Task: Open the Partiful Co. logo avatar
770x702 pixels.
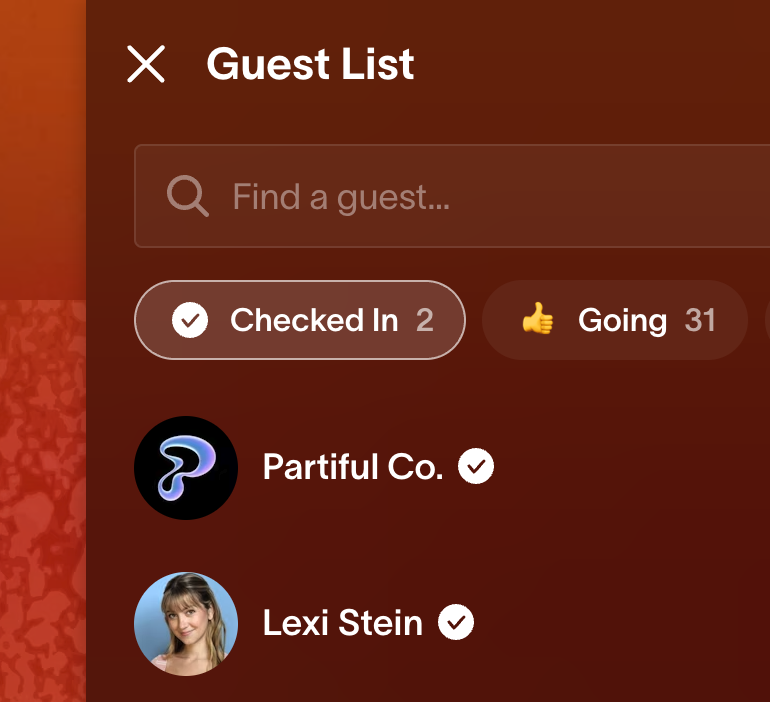Action: (186, 468)
